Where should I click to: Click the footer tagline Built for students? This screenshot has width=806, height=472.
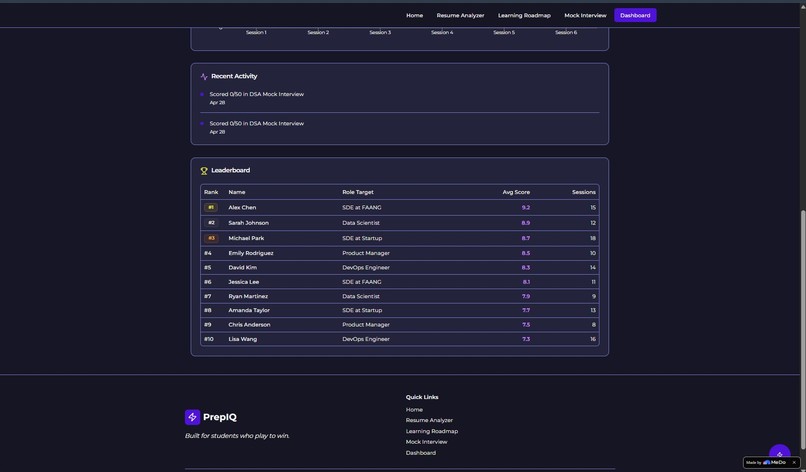click(237, 436)
